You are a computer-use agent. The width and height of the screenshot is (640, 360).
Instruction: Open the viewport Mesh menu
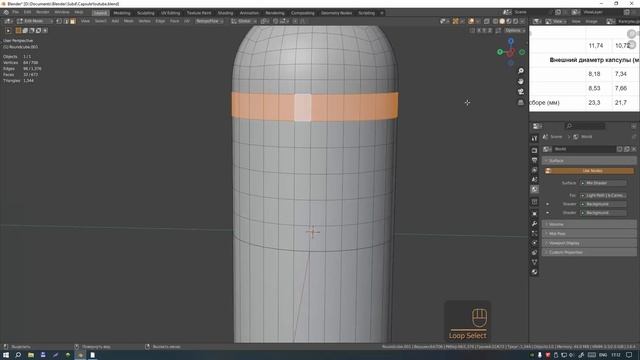pos(129,21)
